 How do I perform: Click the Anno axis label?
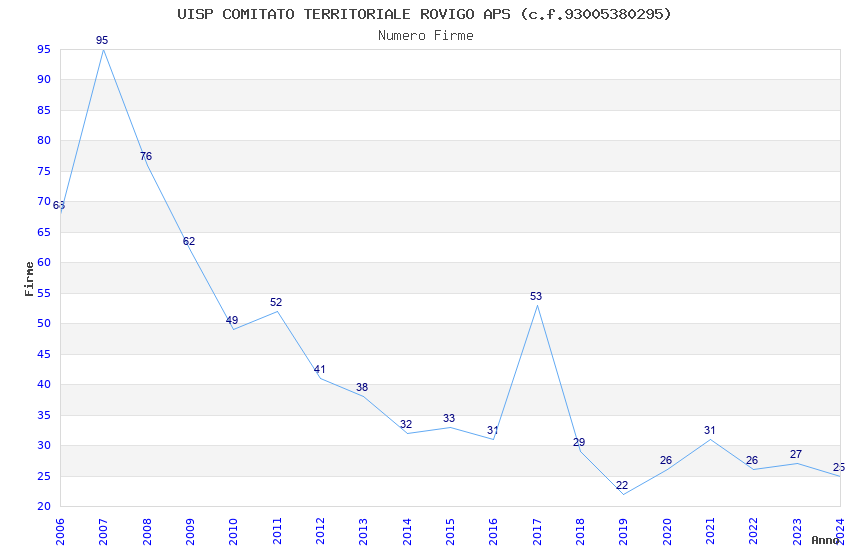coord(825,540)
